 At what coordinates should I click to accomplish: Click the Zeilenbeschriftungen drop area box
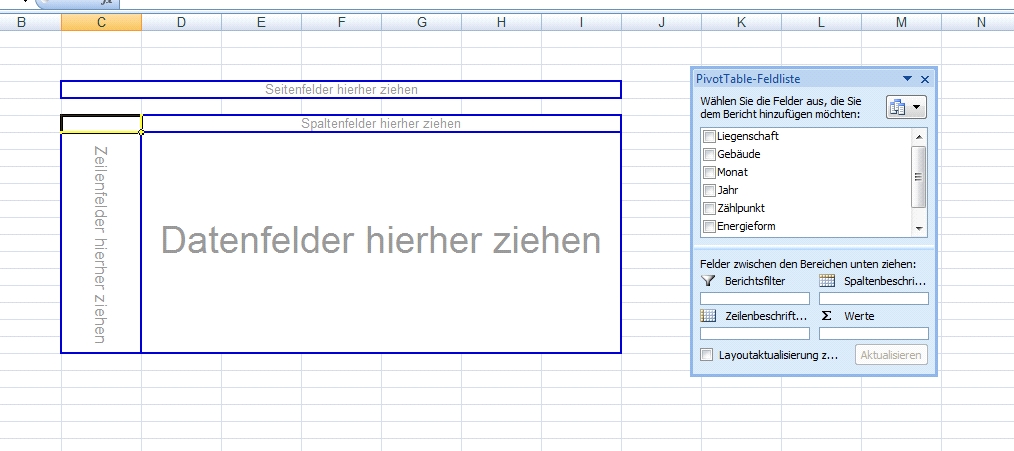tap(755, 333)
